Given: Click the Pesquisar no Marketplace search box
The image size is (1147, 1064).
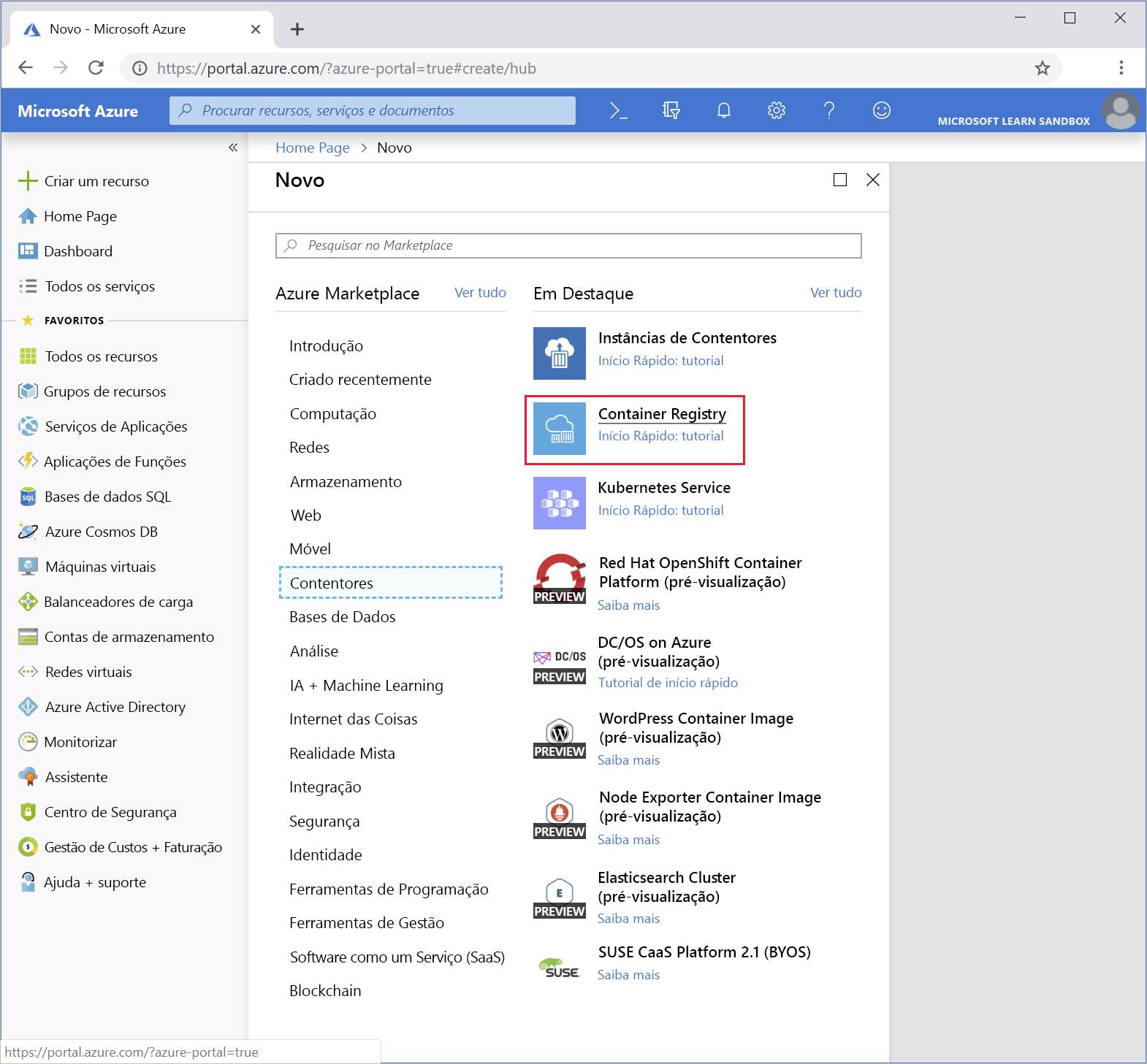Looking at the screenshot, I should (x=568, y=245).
